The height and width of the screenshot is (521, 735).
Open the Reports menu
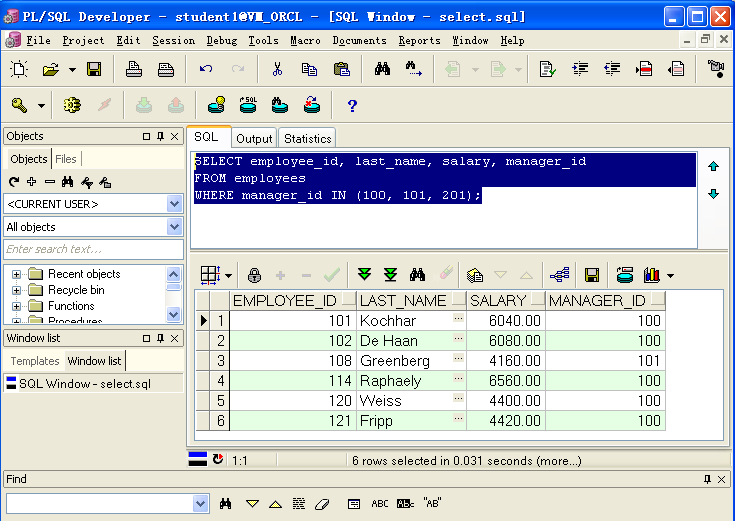420,41
